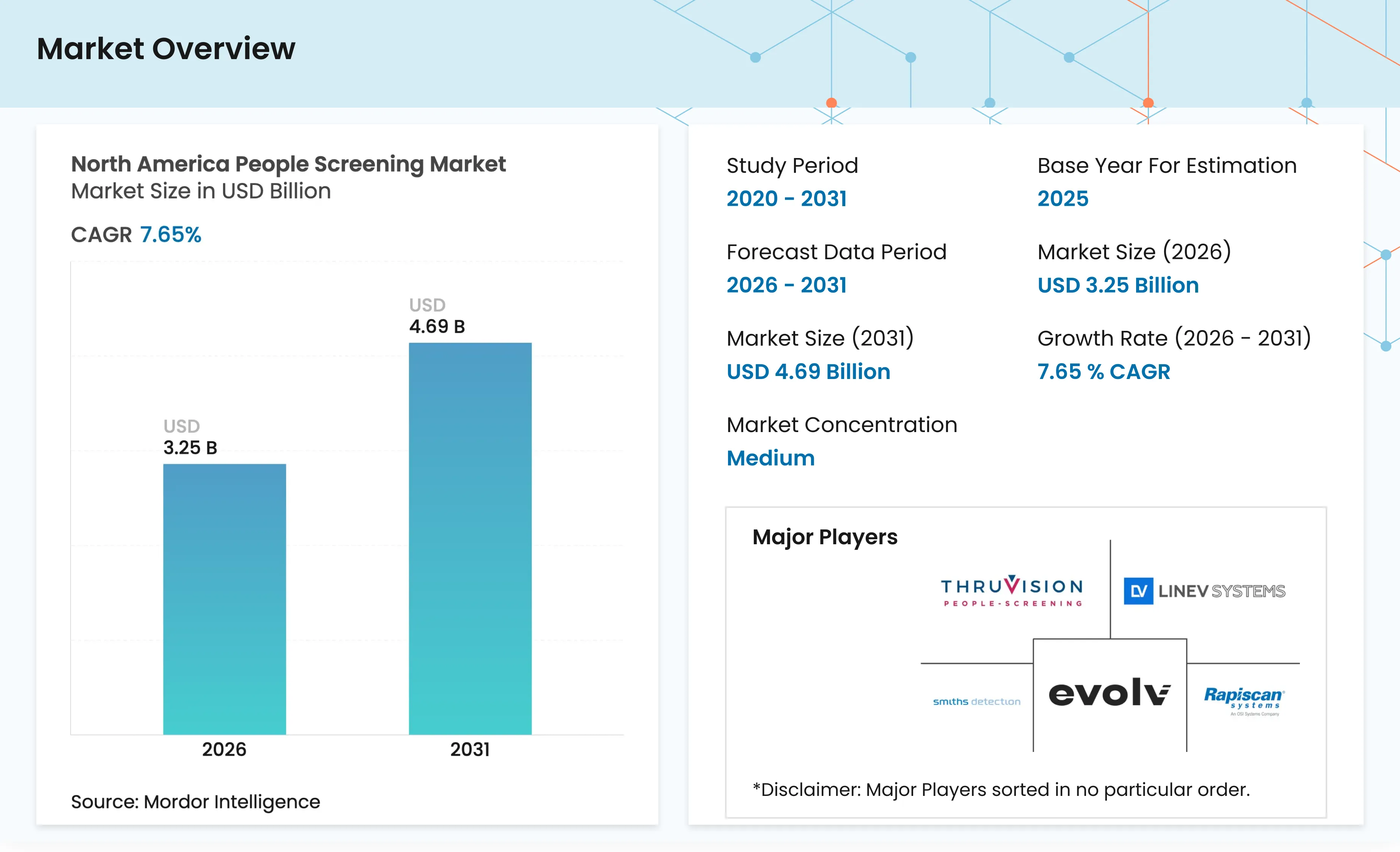Image resolution: width=1400 pixels, height=852 pixels.
Task: Click the 2031 market size bar
Action: (x=470, y=539)
